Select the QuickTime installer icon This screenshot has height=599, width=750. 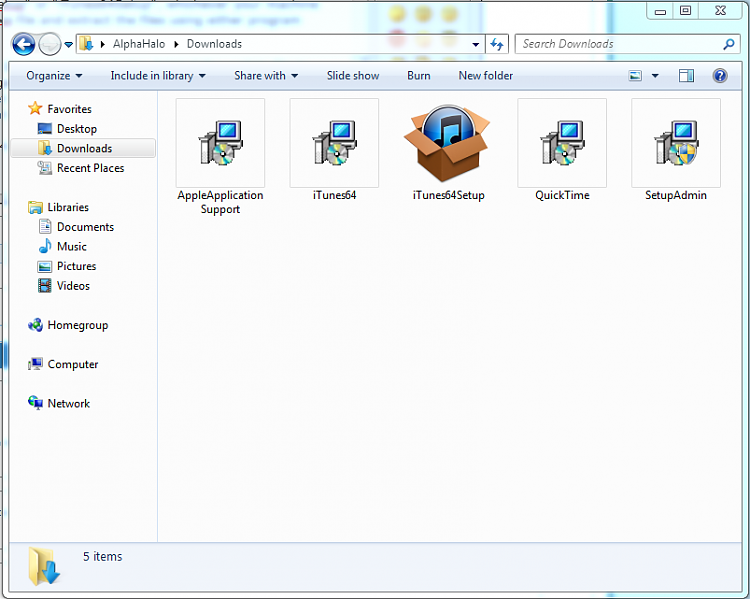(562, 143)
